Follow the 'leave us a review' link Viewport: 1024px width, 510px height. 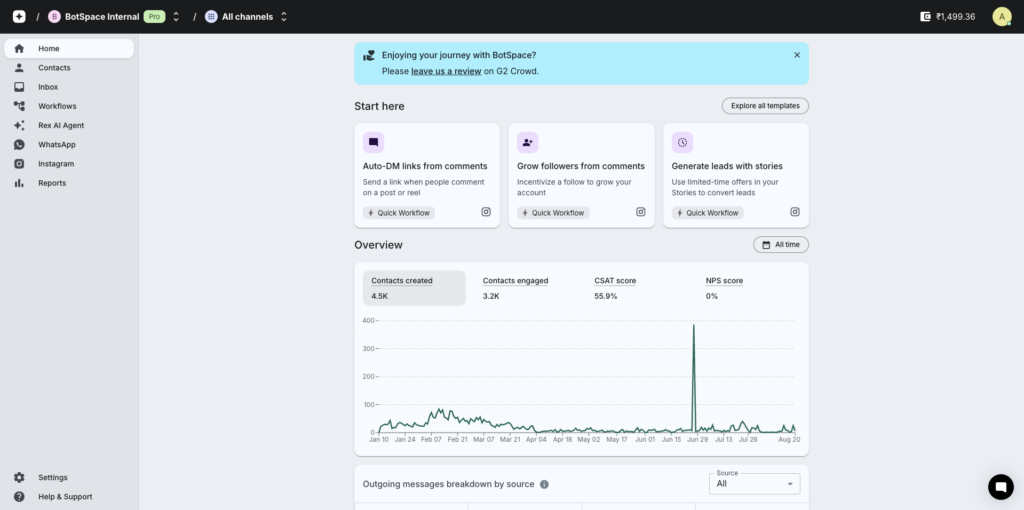446,71
